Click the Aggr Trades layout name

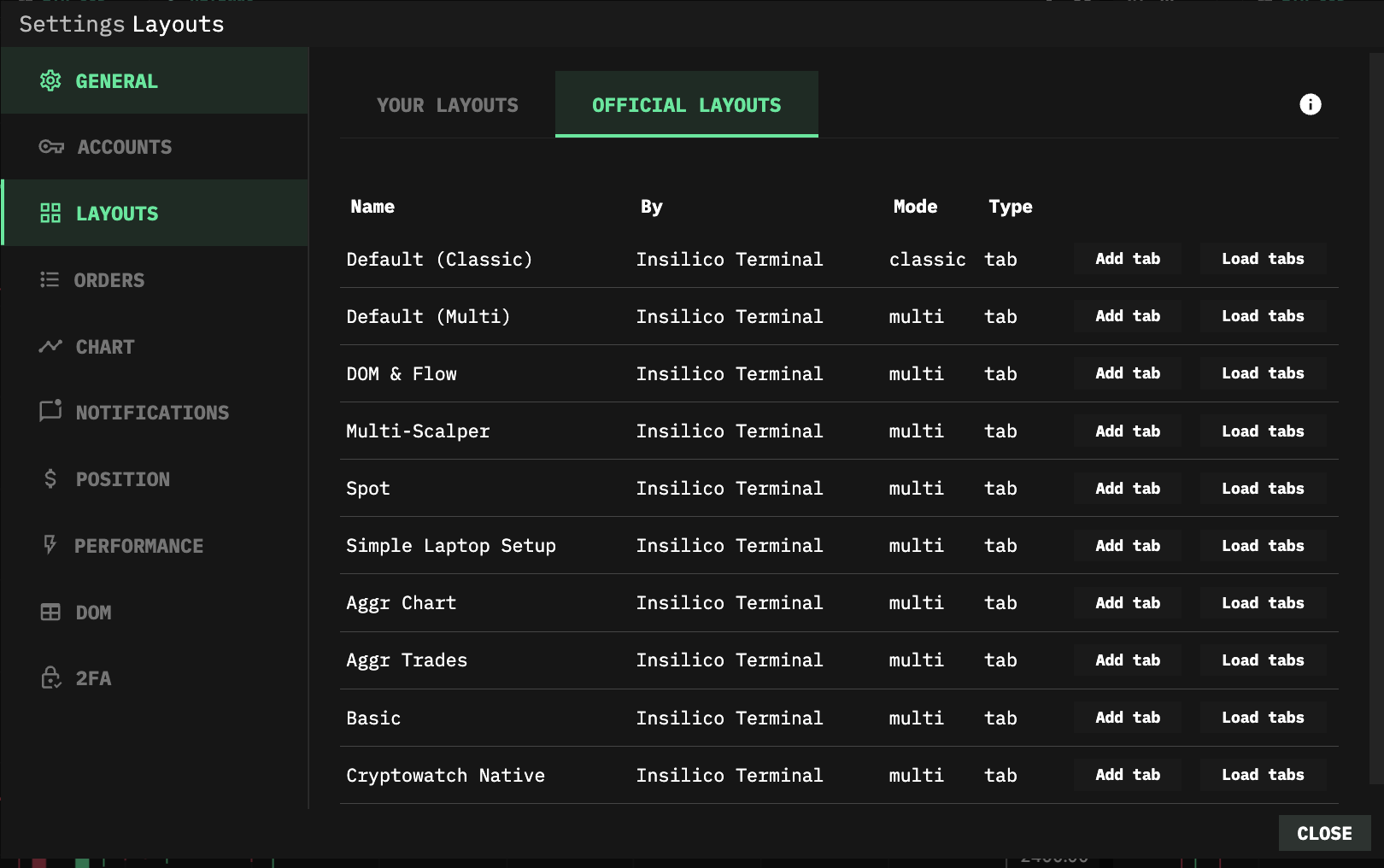[x=407, y=660]
